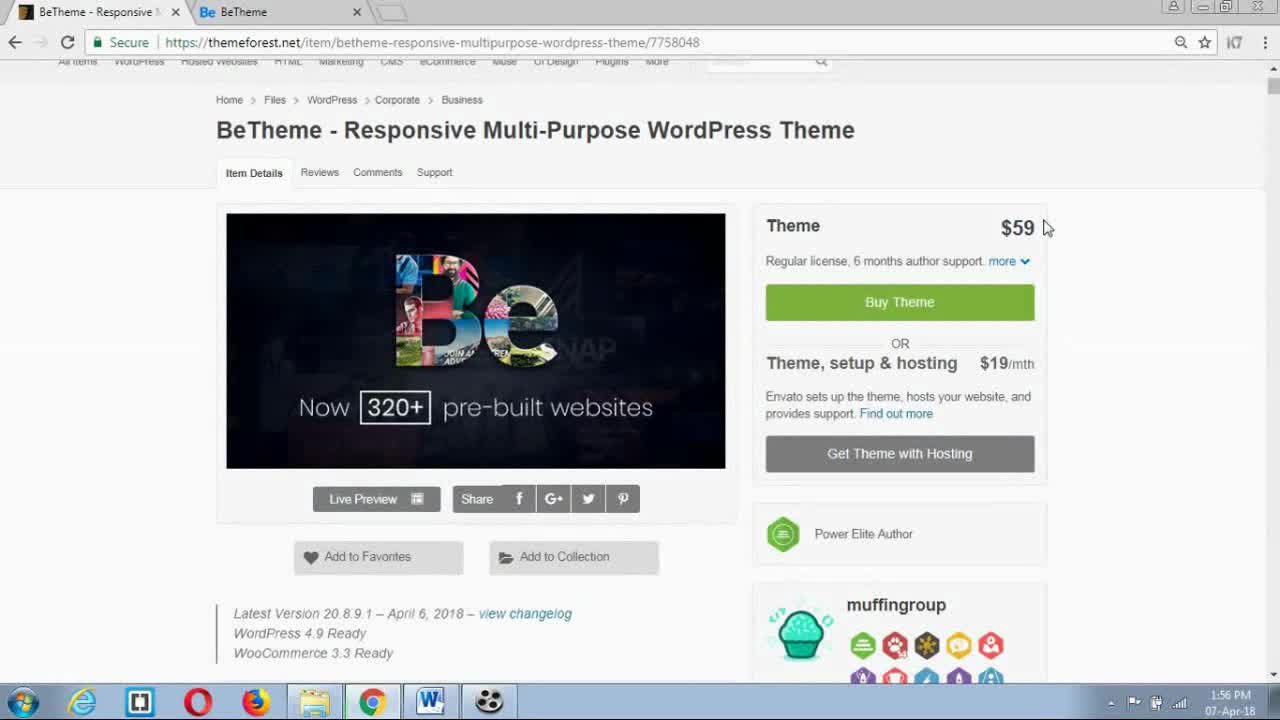The height and width of the screenshot is (720, 1280).
Task: Switch to the Support tab
Action: click(x=435, y=172)
